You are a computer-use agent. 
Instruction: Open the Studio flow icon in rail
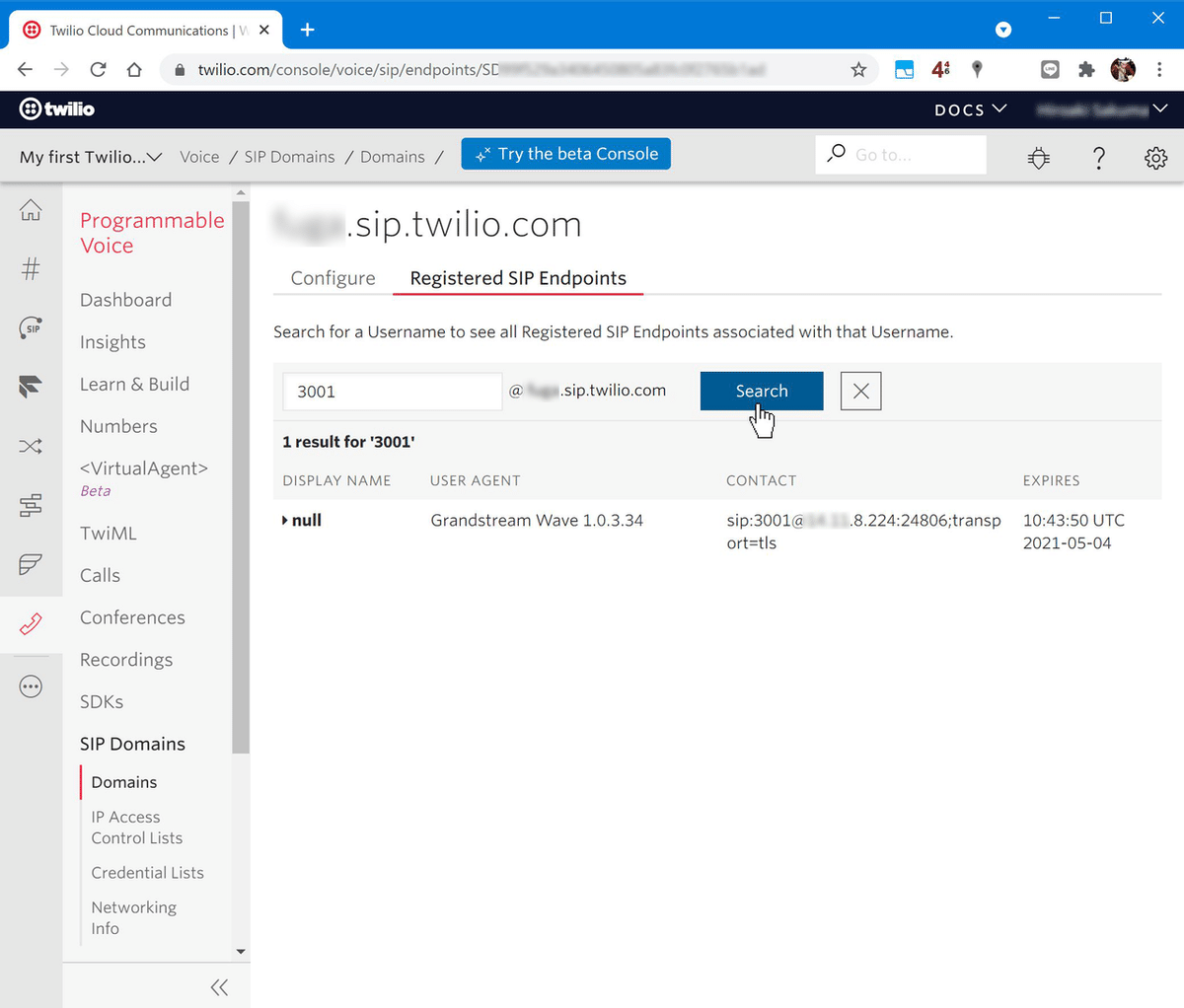(31, 506)
